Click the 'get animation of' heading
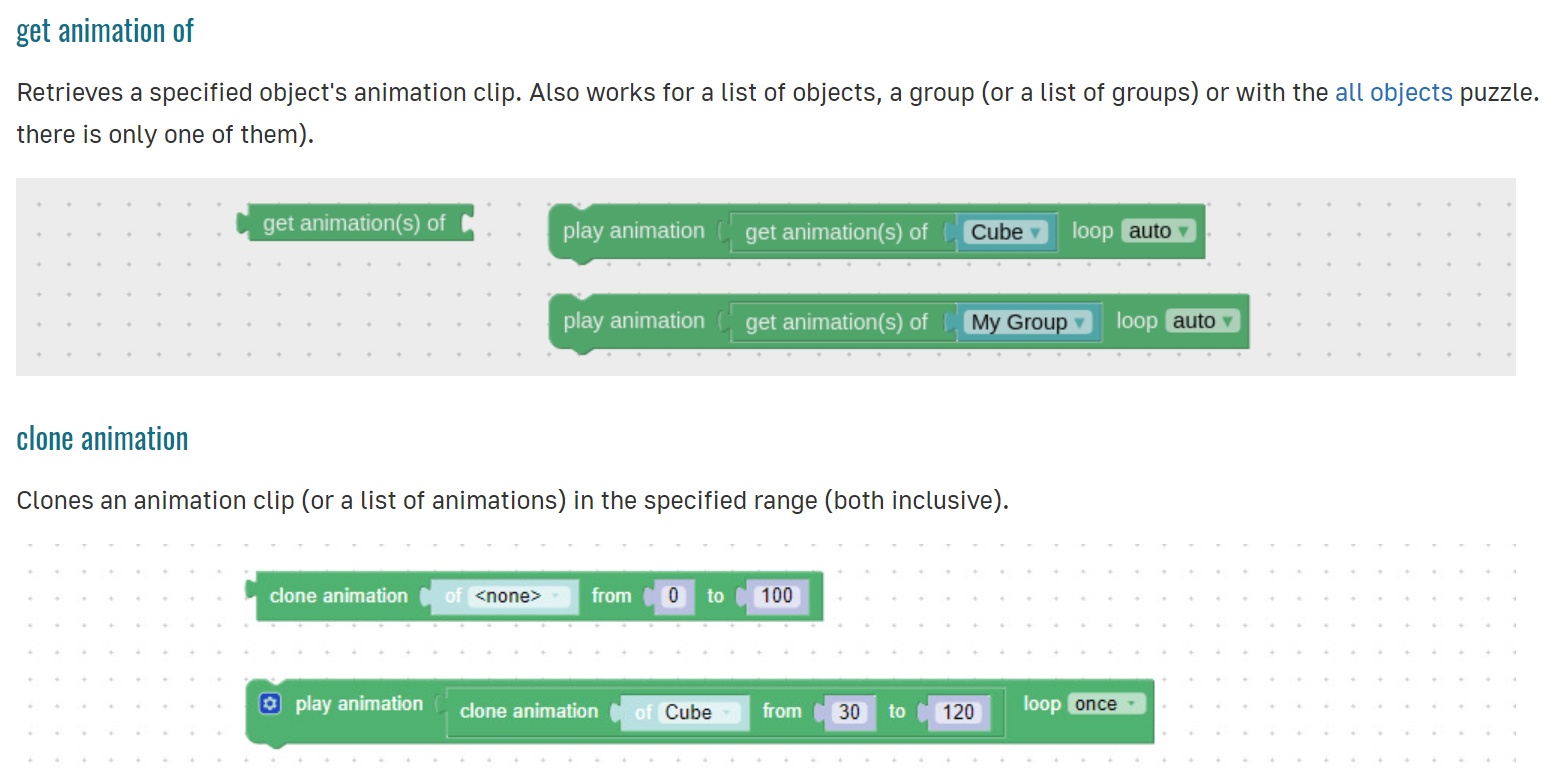Screen dimensions: 1545x775 click(x=105, y=31)
